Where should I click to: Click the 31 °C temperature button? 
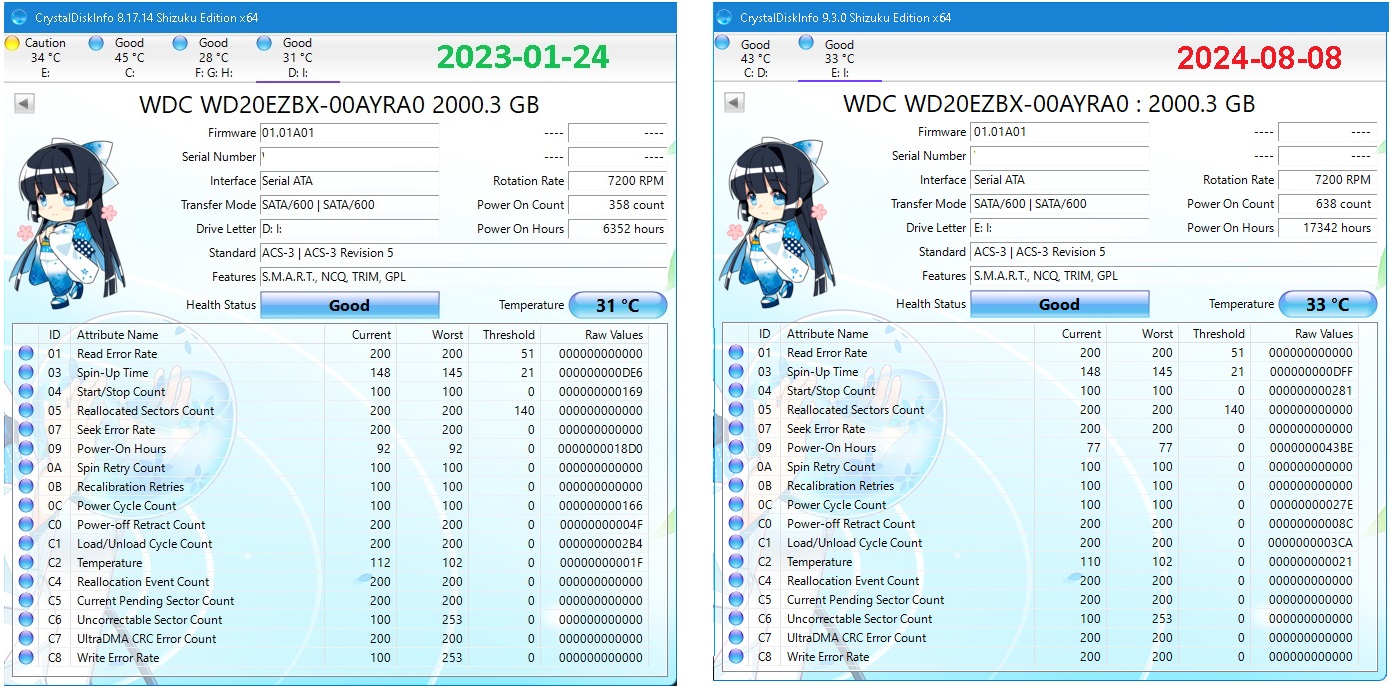tap(618, 305)
